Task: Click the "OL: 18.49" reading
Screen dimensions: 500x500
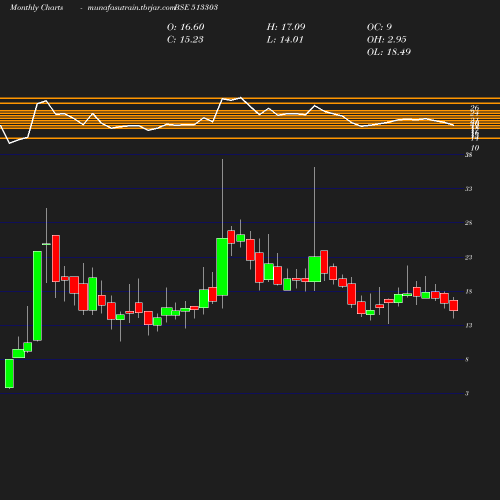Action: pyautogui.click(x=389, y=52)
